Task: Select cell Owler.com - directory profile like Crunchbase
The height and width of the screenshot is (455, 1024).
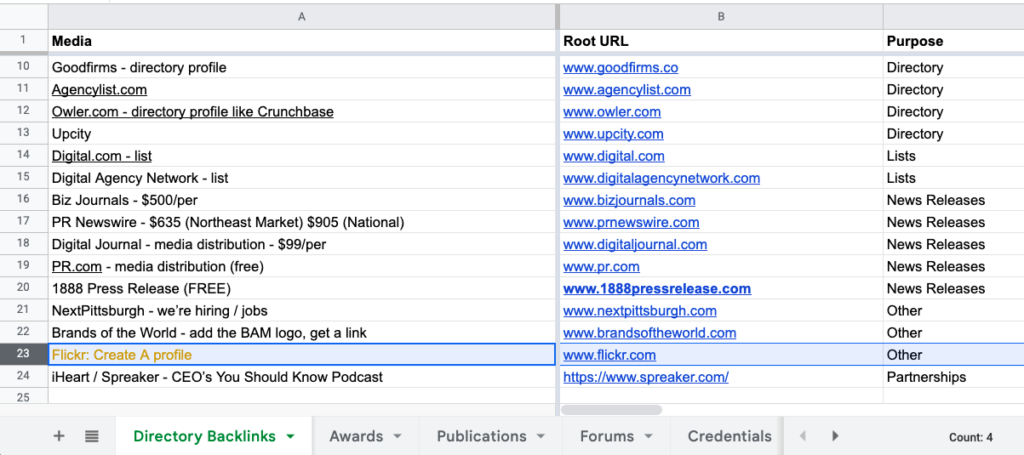Action: pos(302,112)
